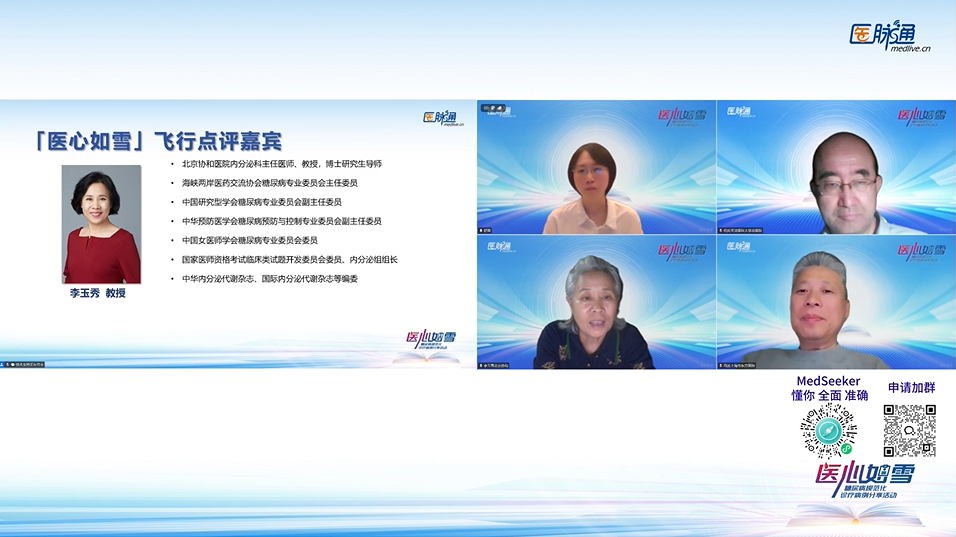Click the caption 李玉秀 教授 under the portrait

[98, 293]
